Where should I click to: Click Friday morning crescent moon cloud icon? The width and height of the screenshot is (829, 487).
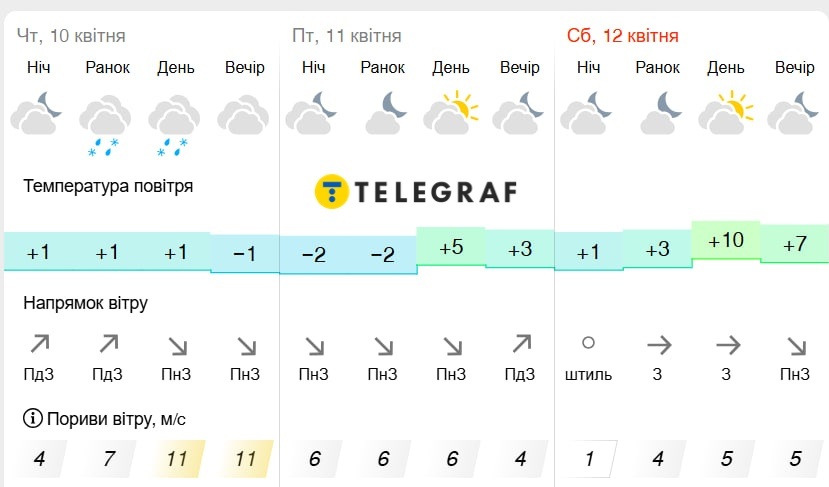coord(385,112)
